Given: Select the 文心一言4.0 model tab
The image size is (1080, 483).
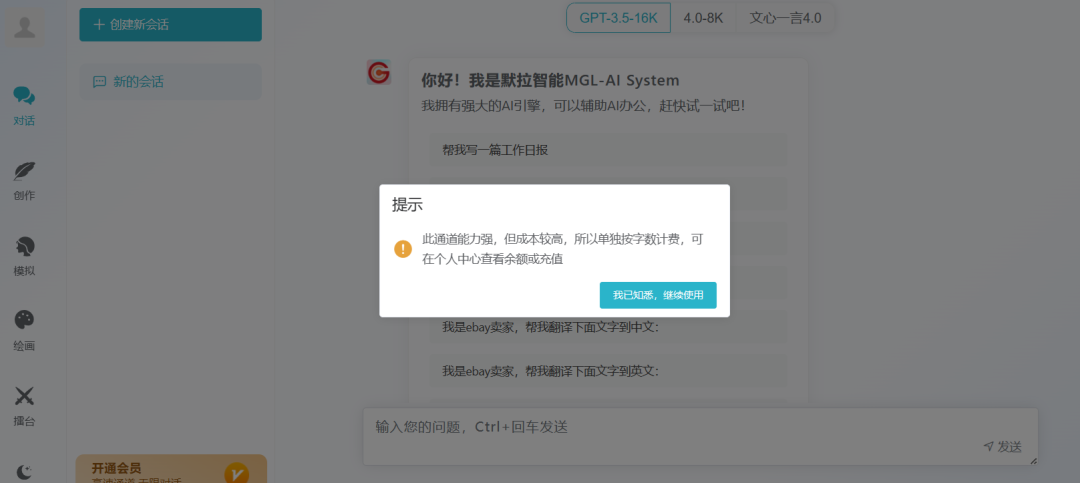Looking at the screenshot, I should click(785, 18).
